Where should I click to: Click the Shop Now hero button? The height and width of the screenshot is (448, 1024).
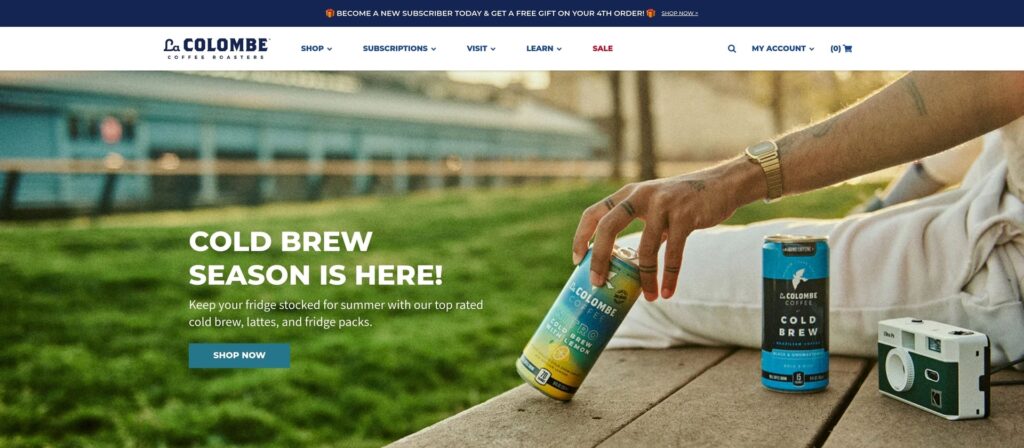tap(239, 356)
